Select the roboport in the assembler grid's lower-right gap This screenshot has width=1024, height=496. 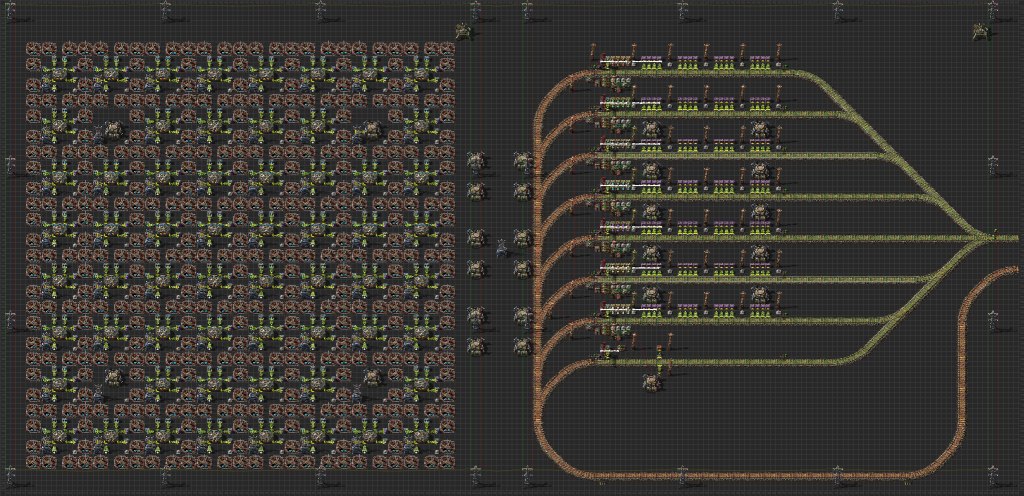coord(371,377)
